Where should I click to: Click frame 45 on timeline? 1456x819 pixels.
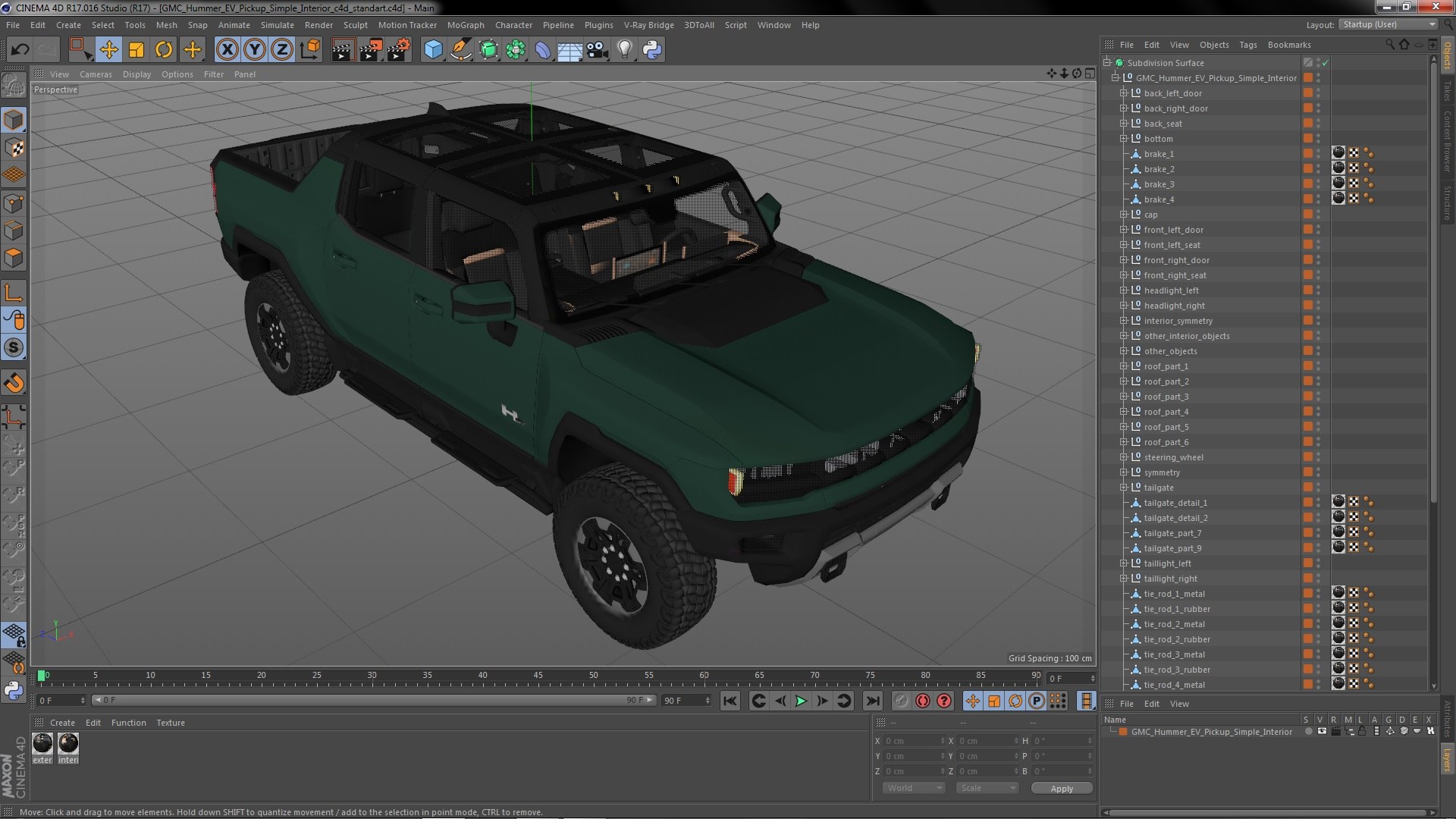point(538,676)
